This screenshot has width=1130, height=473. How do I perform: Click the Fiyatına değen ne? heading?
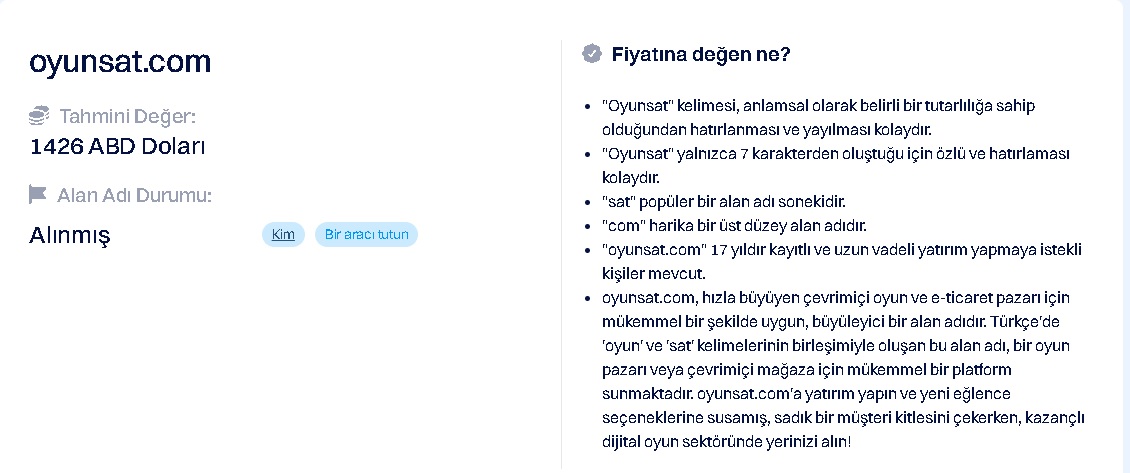pos(701,54)
